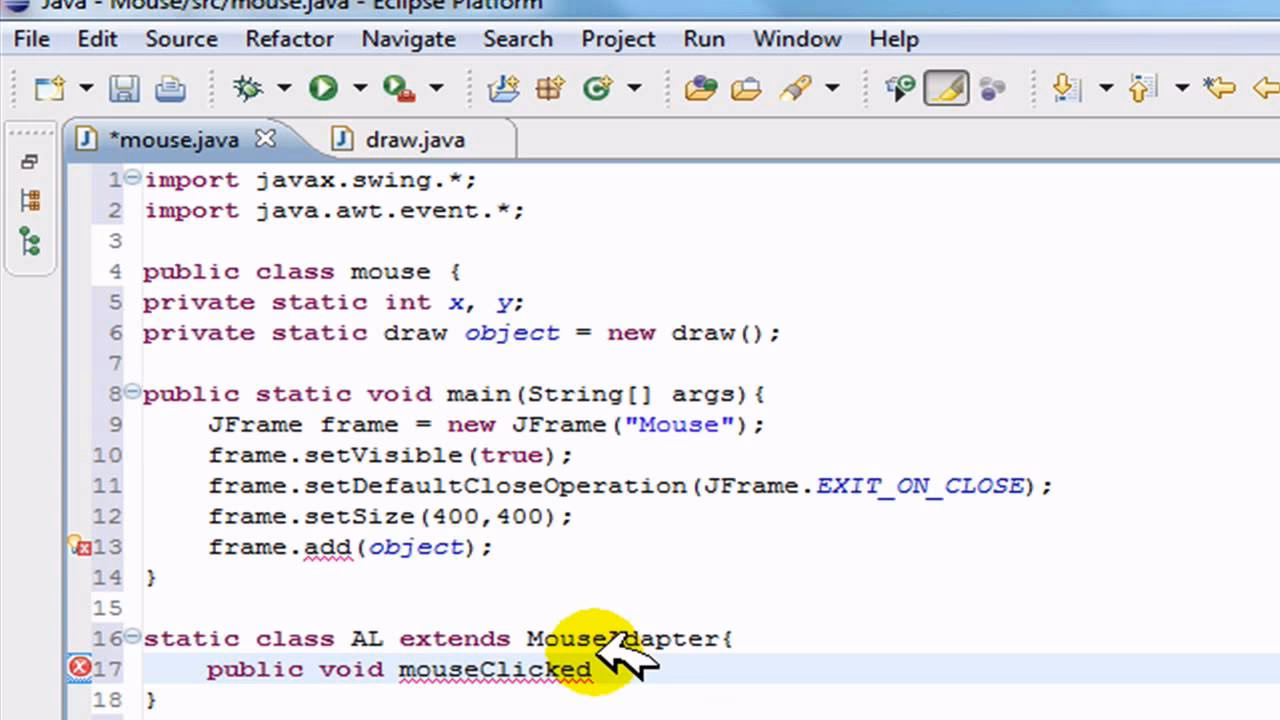Open the File menu

click(31, 39)
